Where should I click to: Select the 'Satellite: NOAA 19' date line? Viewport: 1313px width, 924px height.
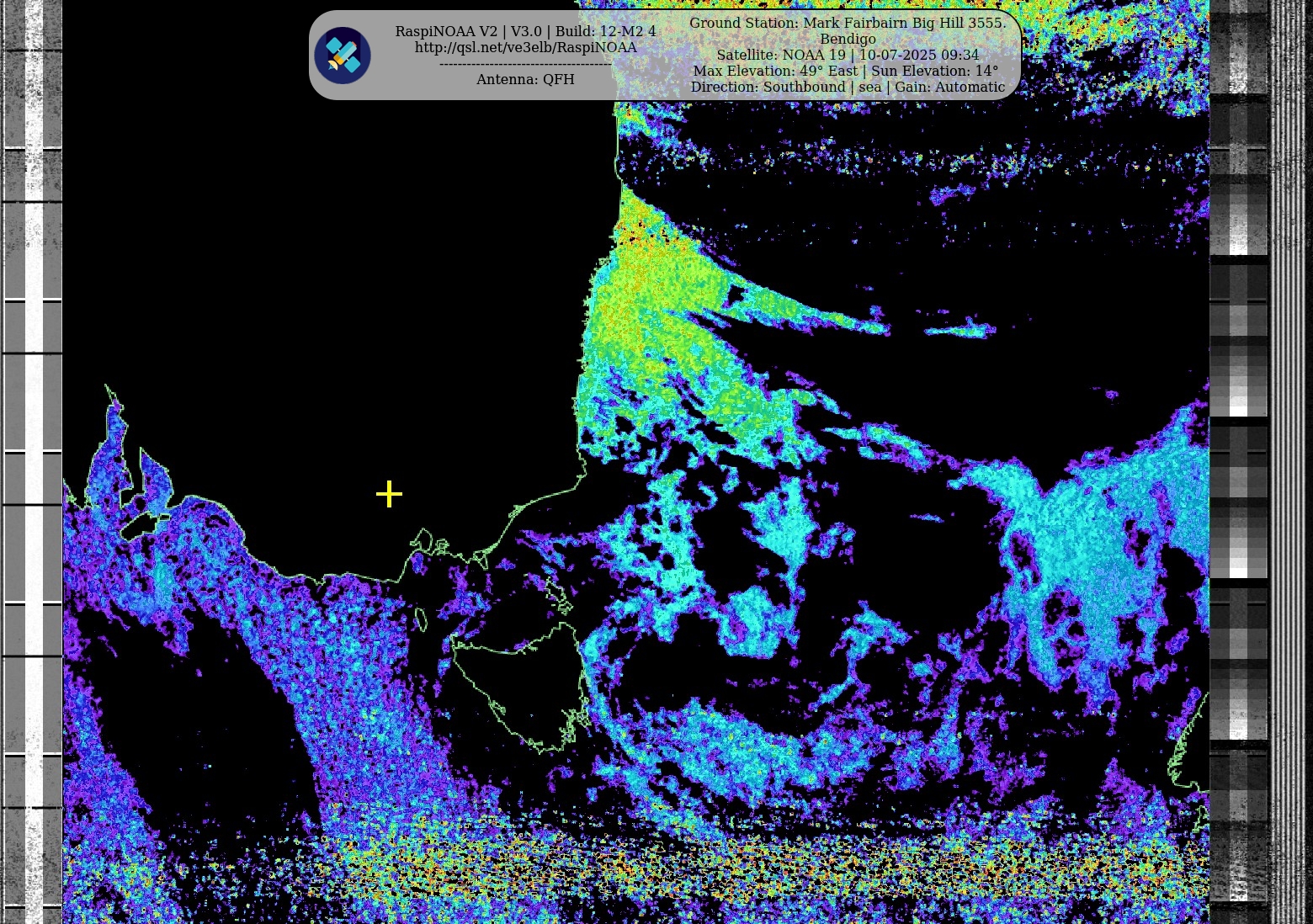[847, 55]
